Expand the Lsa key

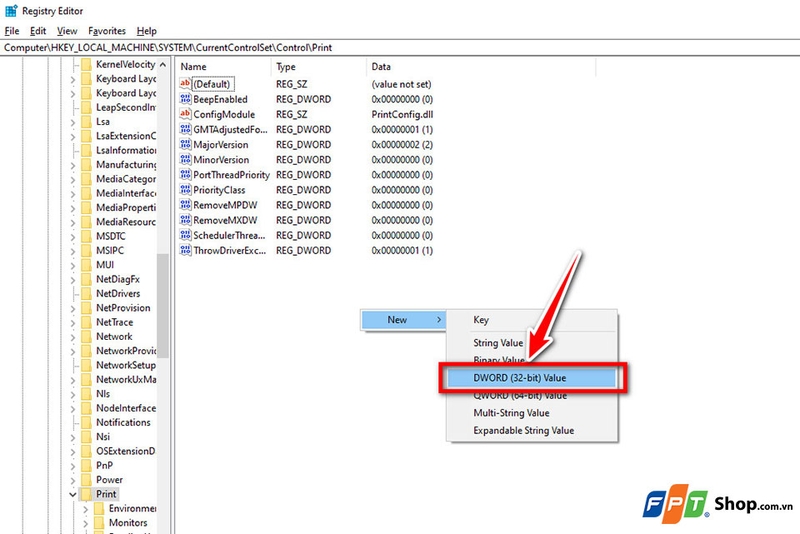[x=72, y=122]
